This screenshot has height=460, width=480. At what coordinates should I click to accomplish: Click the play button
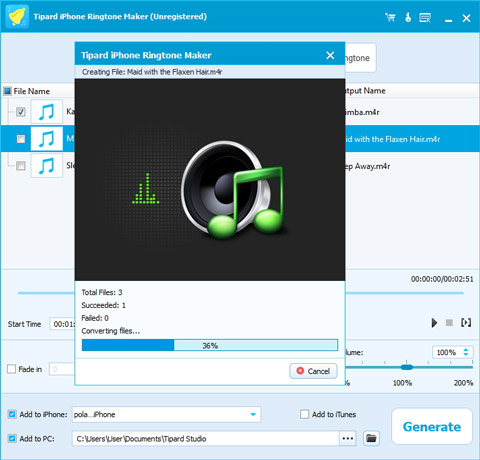point(434,323)
